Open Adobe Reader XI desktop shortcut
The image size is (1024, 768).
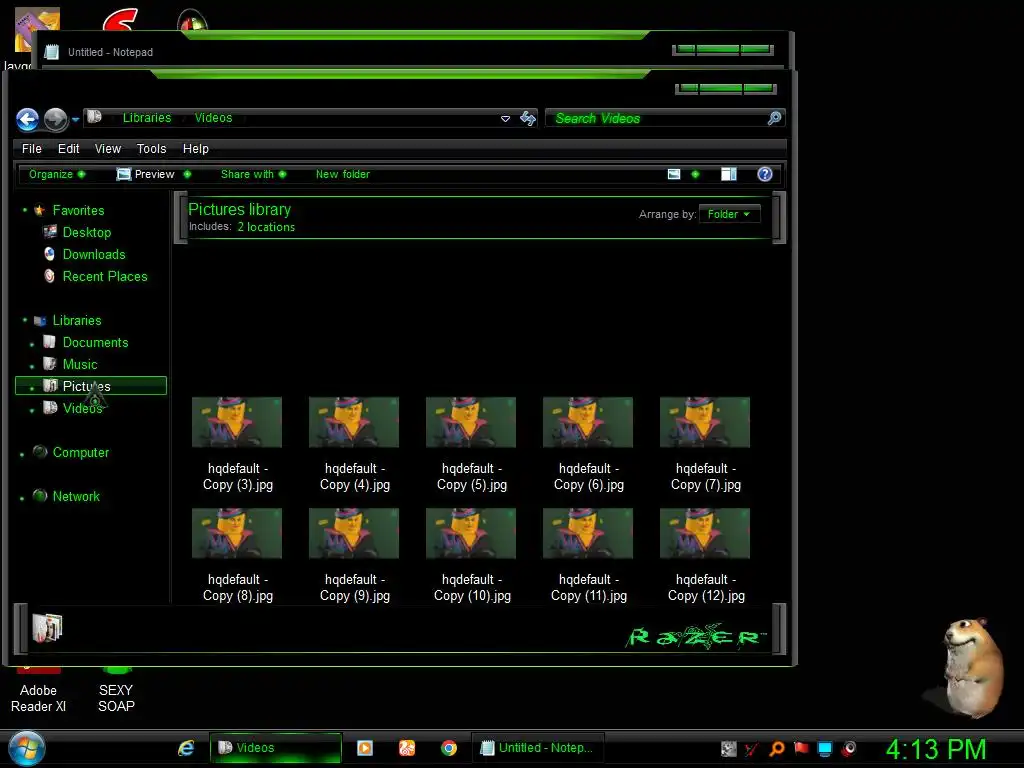click(38, 691)
